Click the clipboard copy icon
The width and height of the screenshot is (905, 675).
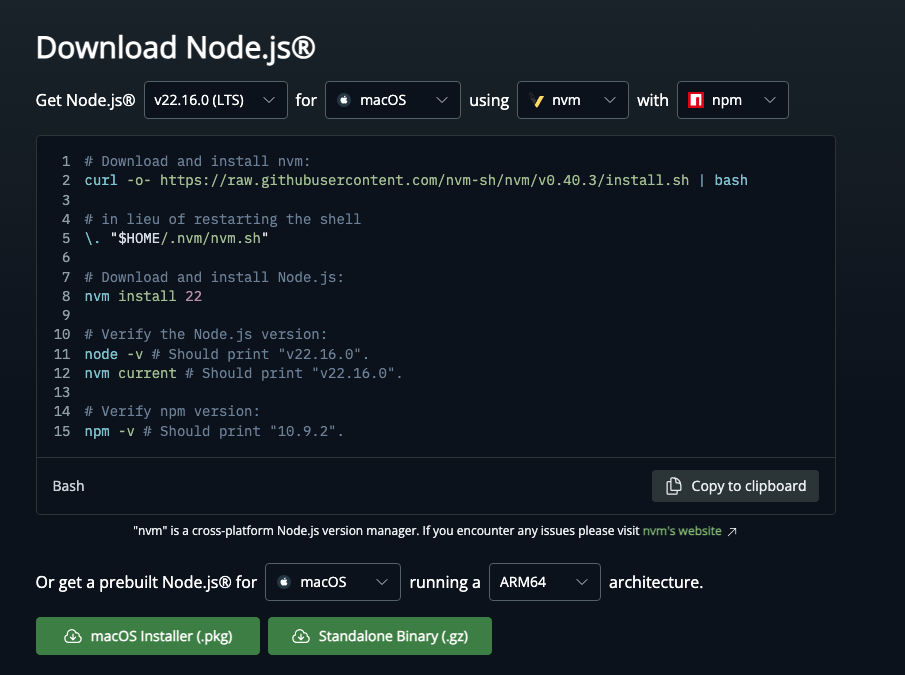(x=674, y=486)
